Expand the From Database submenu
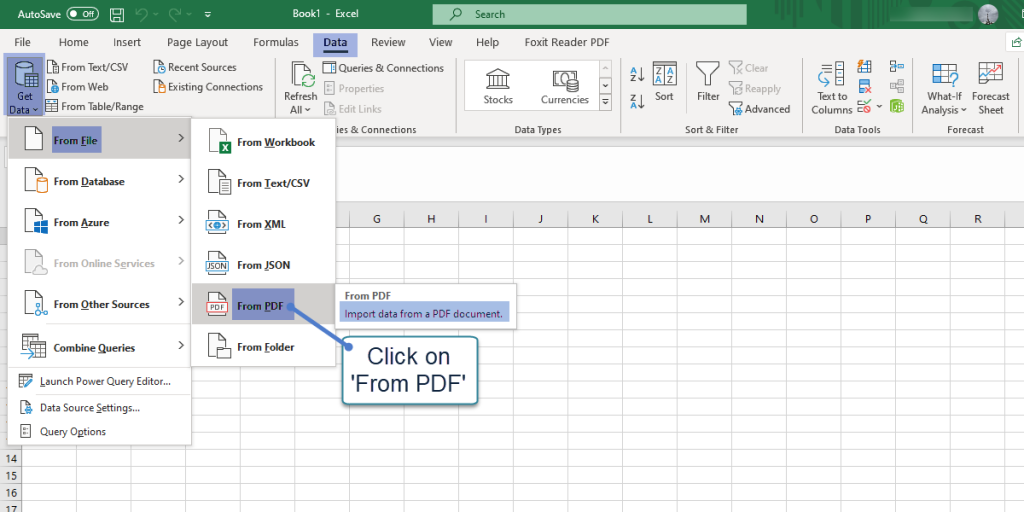This screenshot has height=512, width=1024. [x=99, y=181]
